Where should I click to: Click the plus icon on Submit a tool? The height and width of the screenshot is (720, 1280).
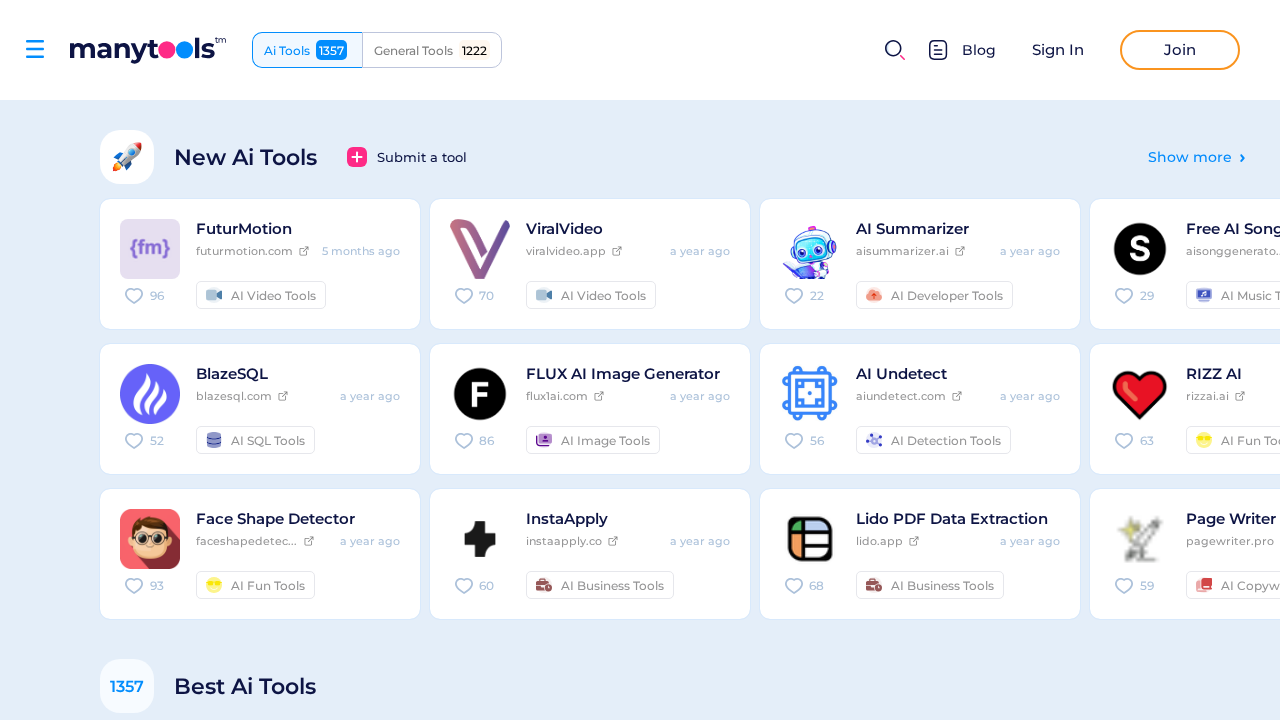357,157
